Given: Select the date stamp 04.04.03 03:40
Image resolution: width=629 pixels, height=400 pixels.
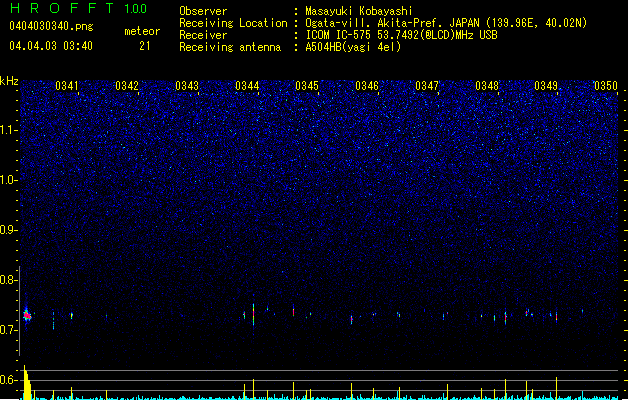Looking at the screenshot, I should (x=51, y=46).
